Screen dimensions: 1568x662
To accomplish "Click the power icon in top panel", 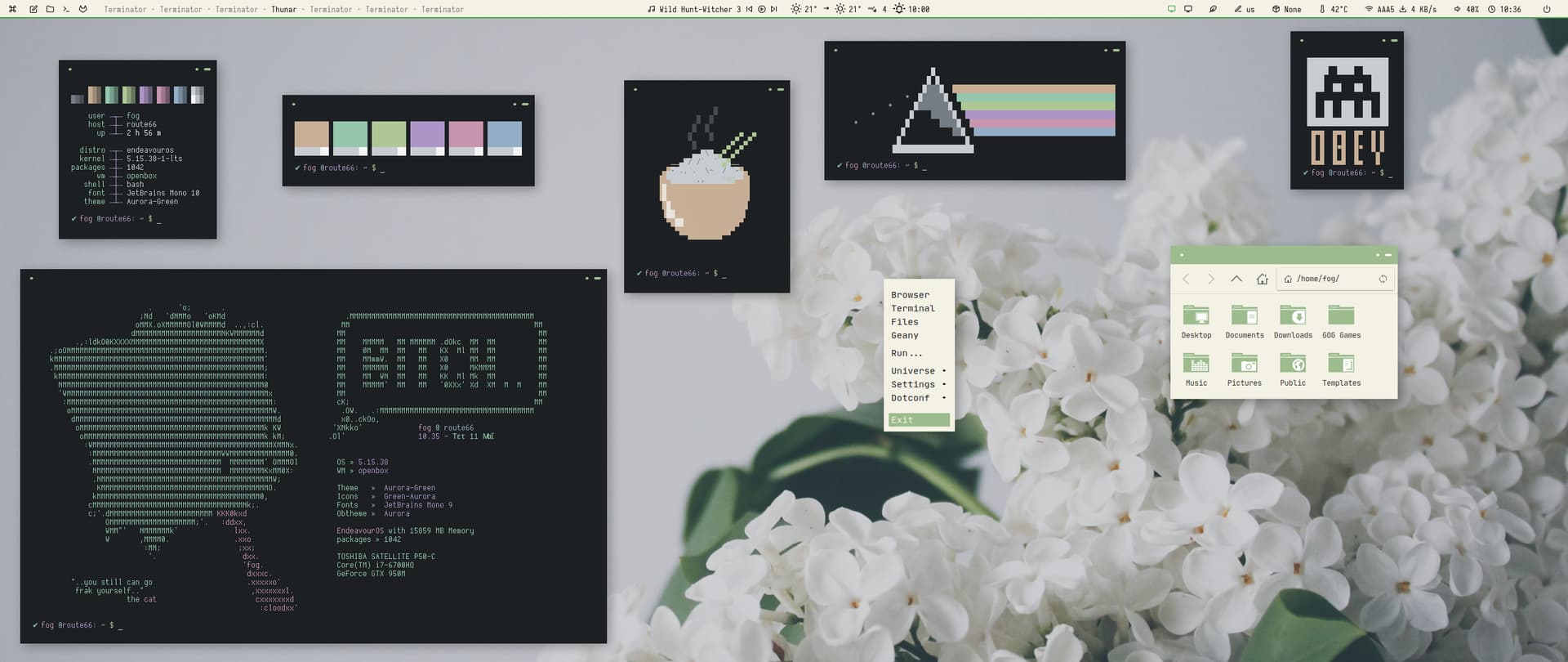I will 1546,9.
